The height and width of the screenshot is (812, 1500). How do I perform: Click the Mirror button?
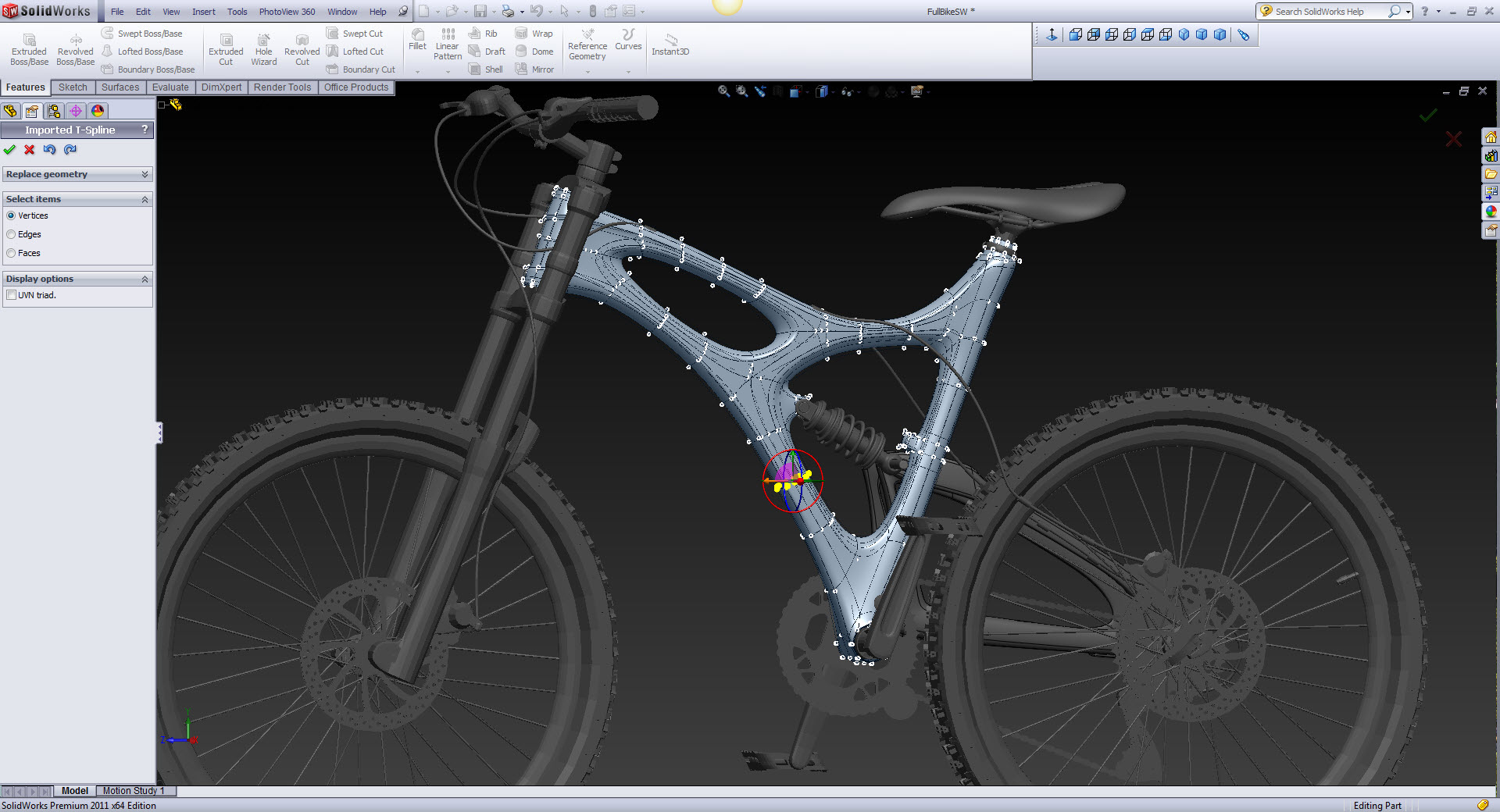tap(535, 69)
